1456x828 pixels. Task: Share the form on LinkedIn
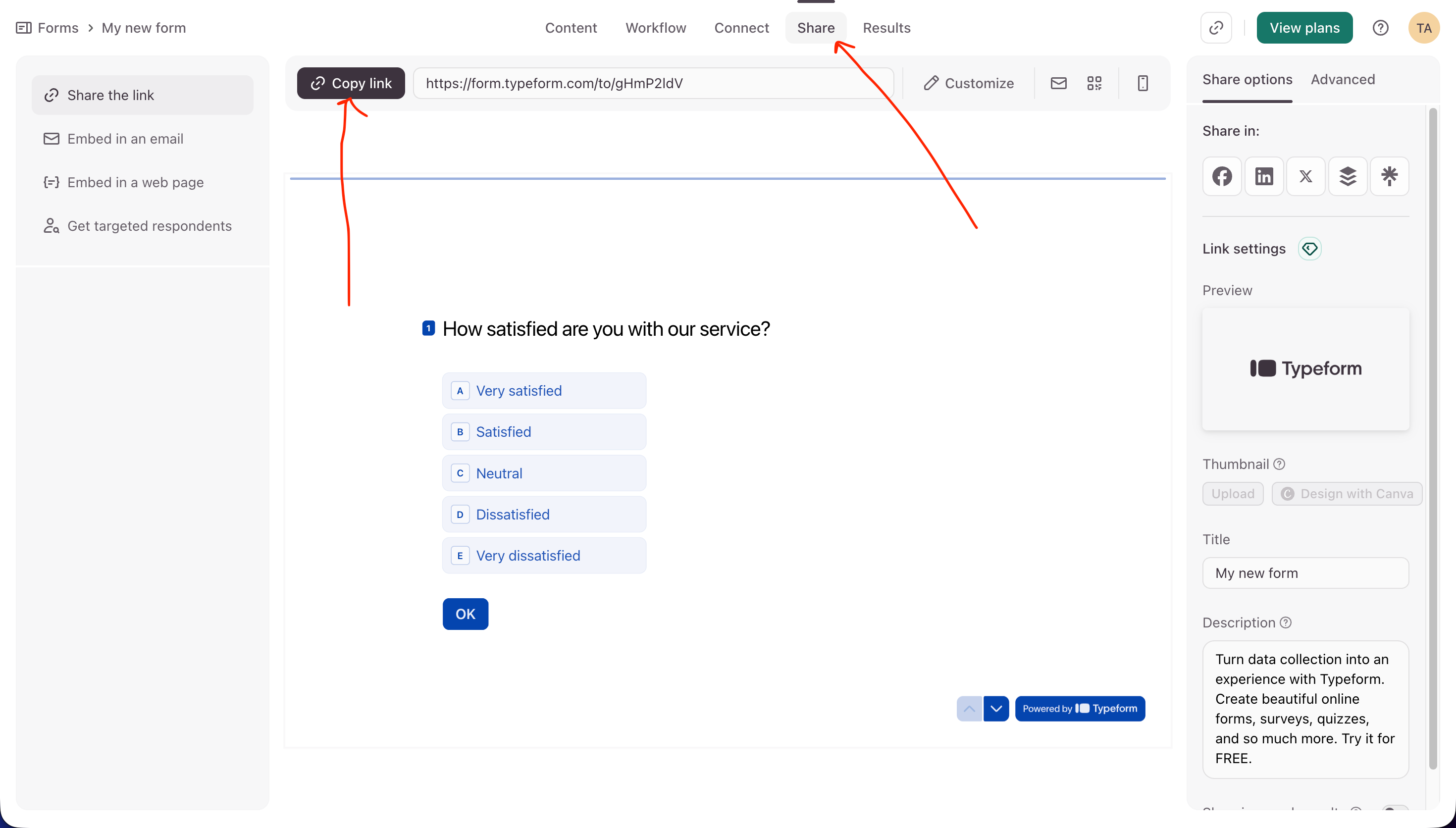coord(1263,176)
